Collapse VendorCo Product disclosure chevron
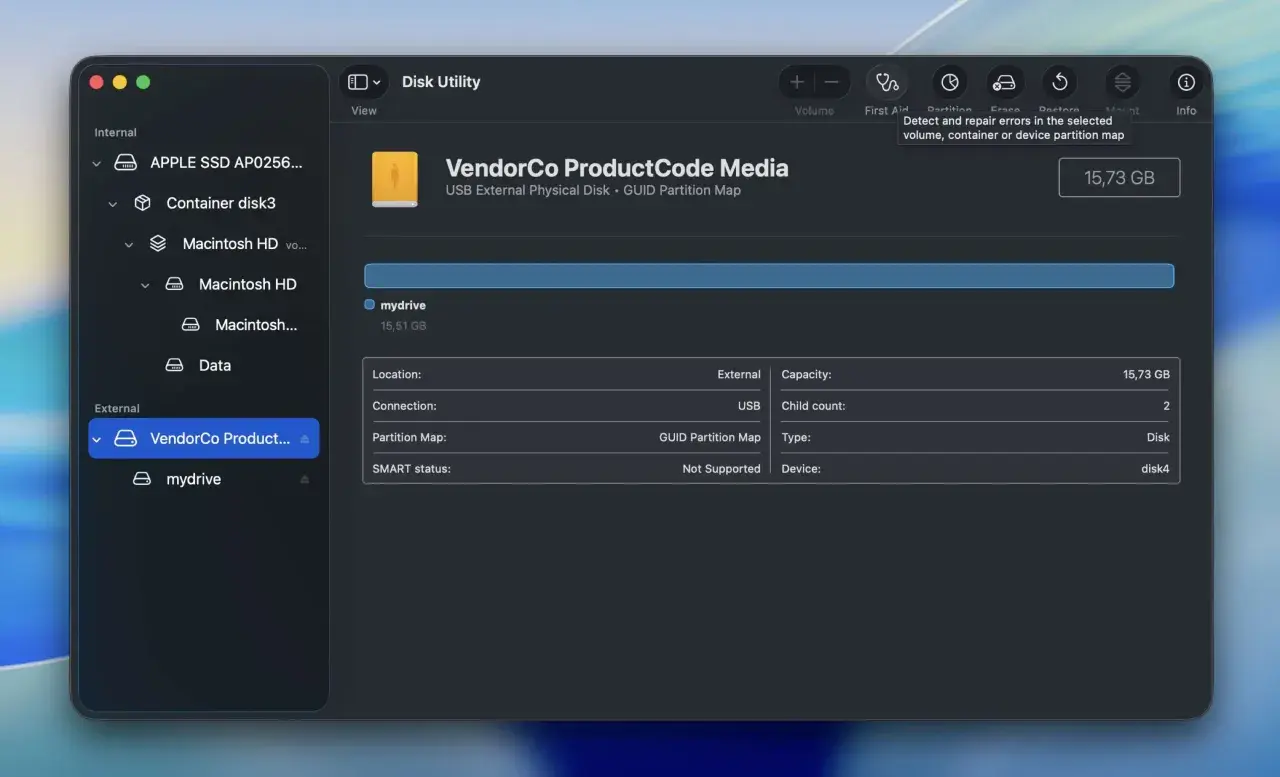The height and width of the screenshot is (777, 1280). 97,439
